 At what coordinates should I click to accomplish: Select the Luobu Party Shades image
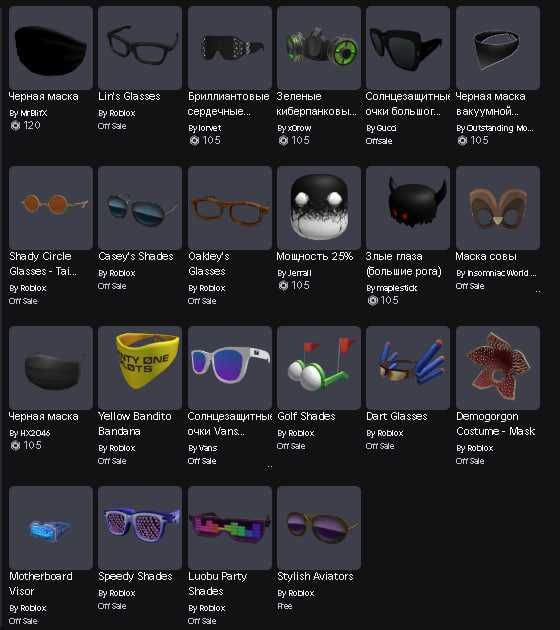pyautogui.click(x=230, y=528)
